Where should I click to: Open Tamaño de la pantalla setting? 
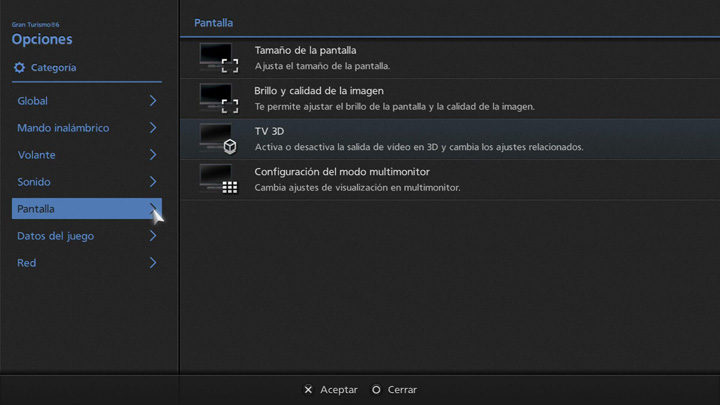[305, 50]
